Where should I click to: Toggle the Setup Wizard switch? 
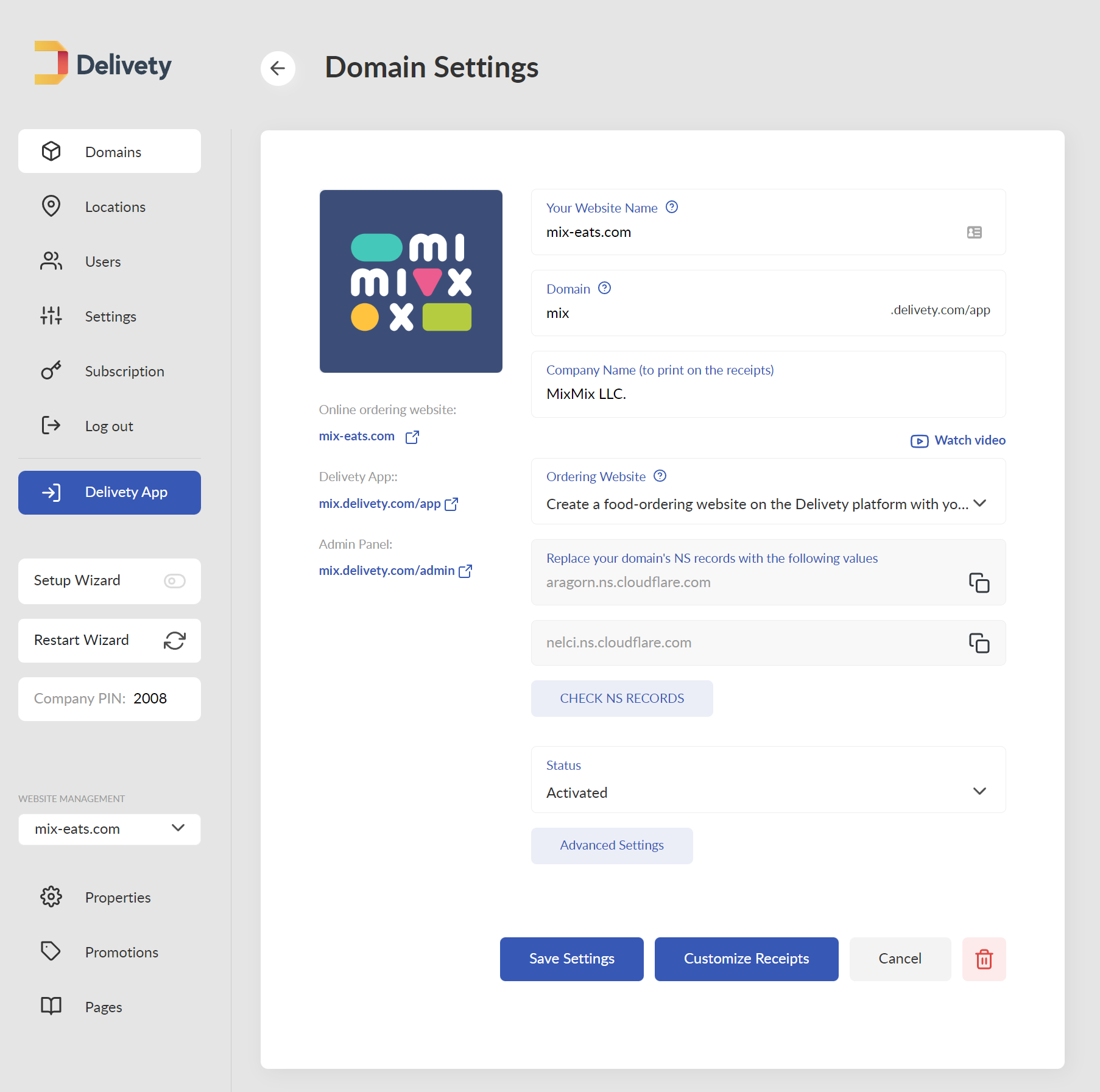pos(175,581)
